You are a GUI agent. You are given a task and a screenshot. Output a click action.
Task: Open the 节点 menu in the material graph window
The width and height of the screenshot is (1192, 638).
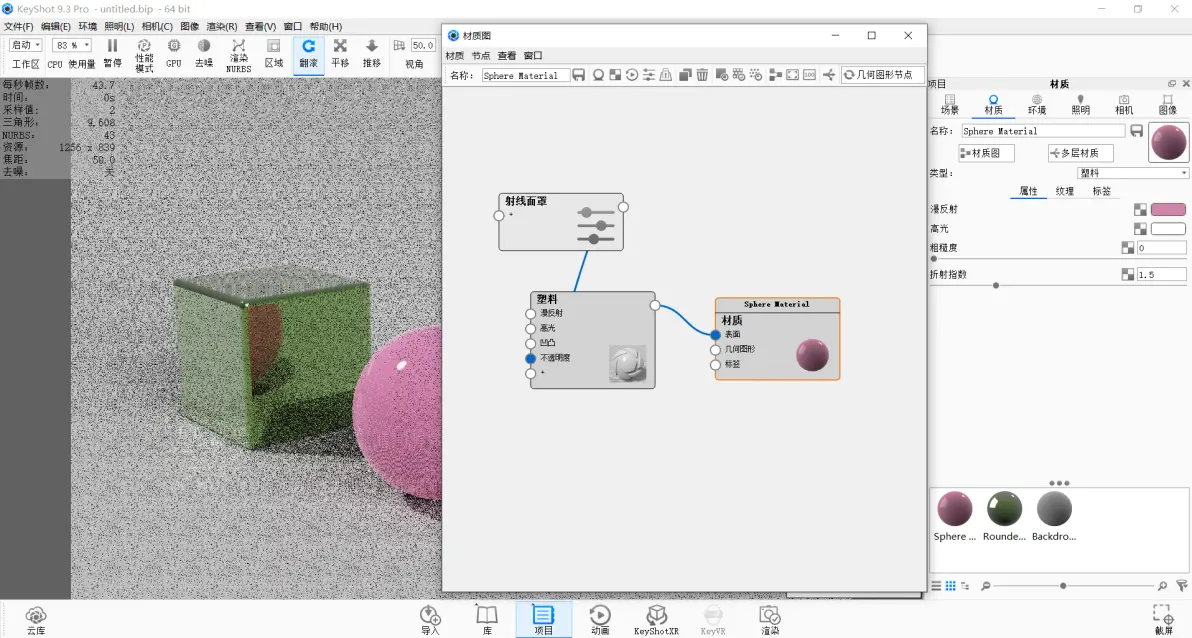[x=480, y=56]
